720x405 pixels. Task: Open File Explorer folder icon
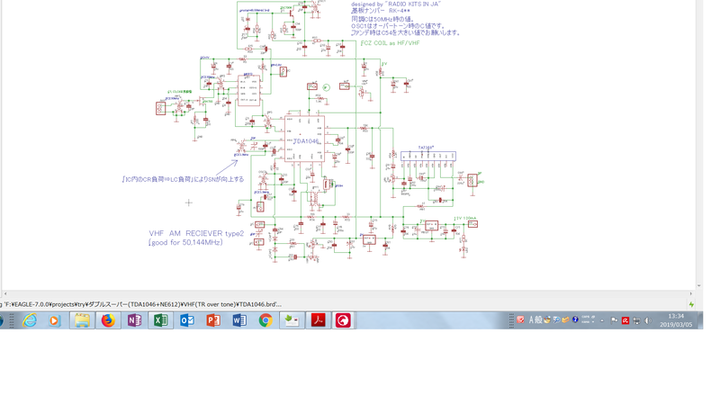coord(82,320)
